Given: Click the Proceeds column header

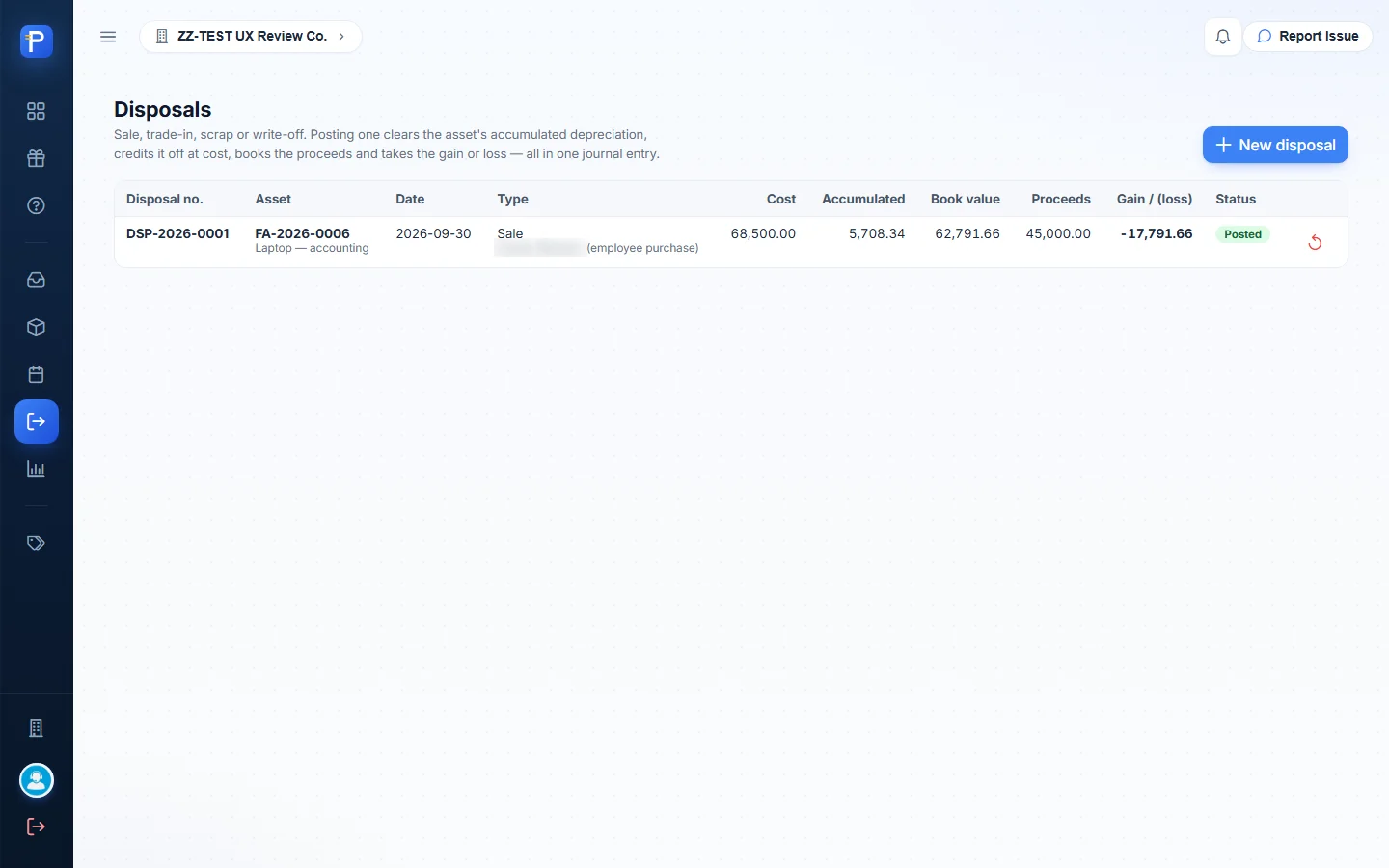Looking at the screenshot, I should click(x=1061, y=199).
